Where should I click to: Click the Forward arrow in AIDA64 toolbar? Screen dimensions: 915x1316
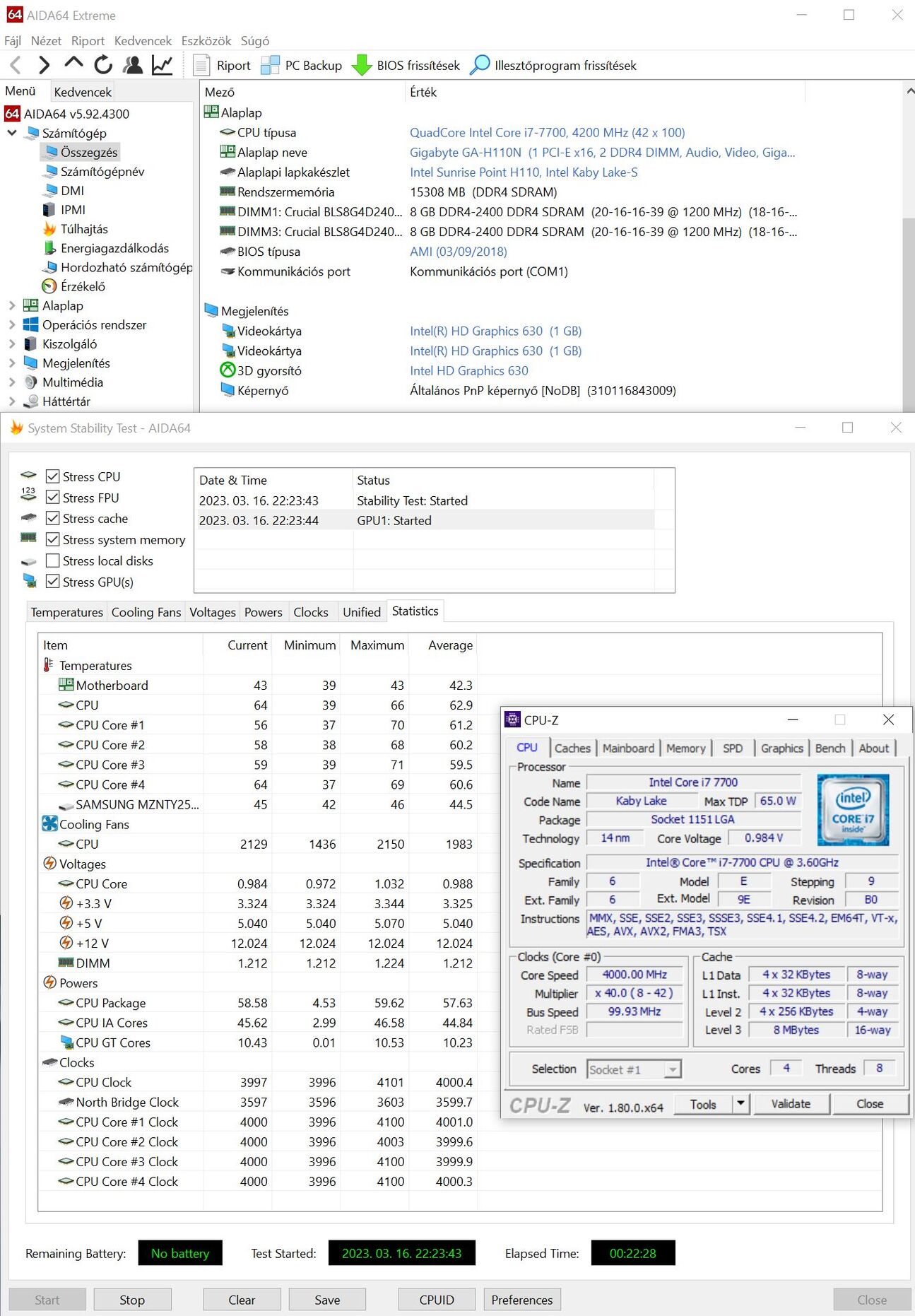pyautogui.click(x=44, y=66)
